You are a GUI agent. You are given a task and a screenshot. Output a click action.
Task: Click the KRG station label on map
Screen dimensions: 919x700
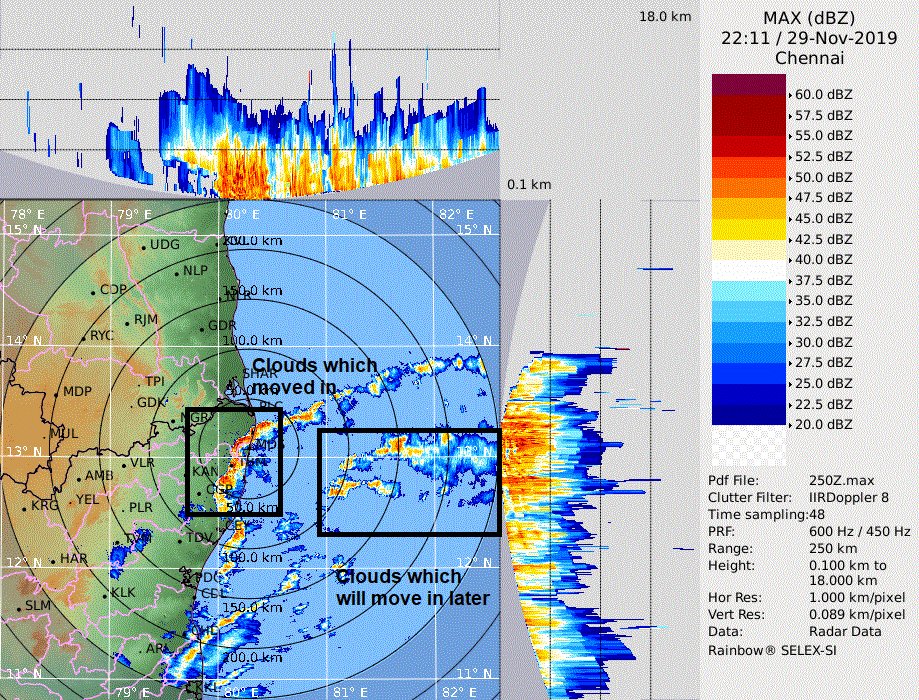pos(45,505)
